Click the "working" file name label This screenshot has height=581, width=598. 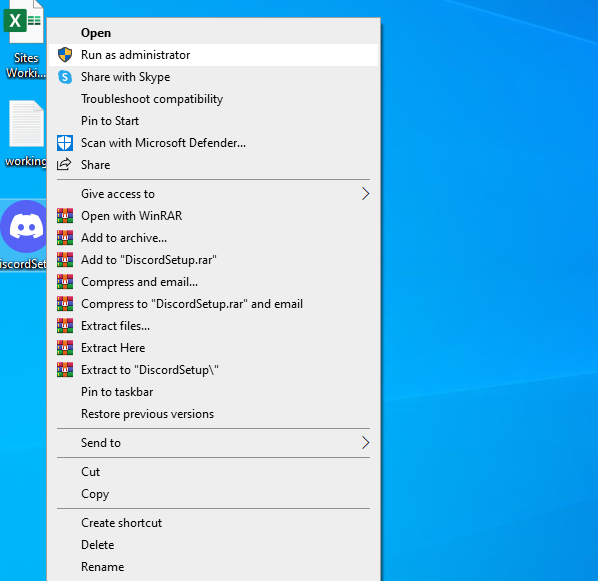[x=26, y=161]
